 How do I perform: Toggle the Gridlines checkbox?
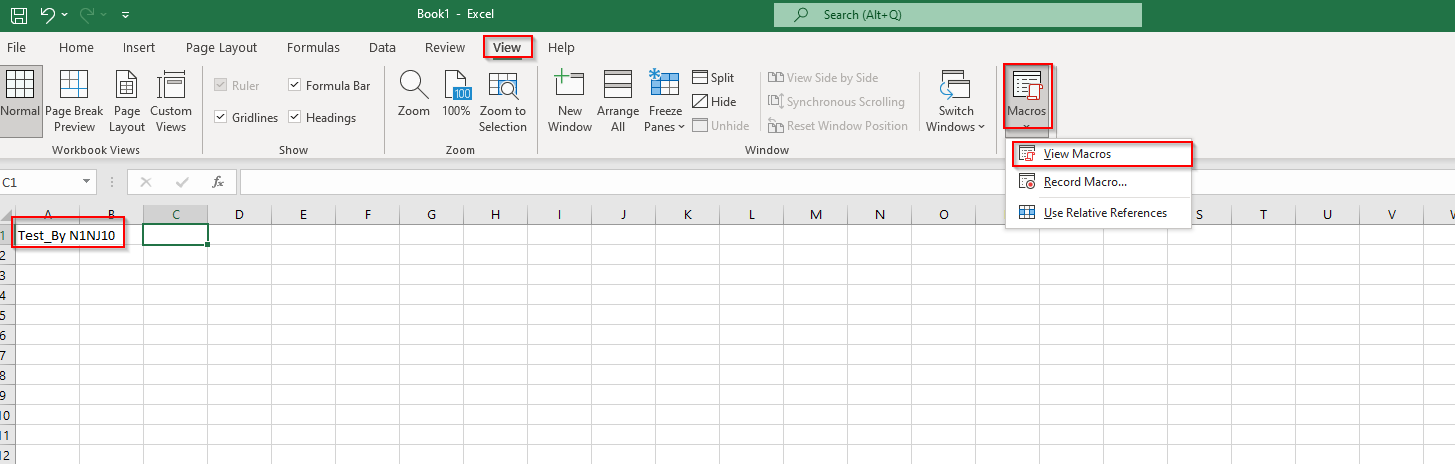(x=221, y=118)
